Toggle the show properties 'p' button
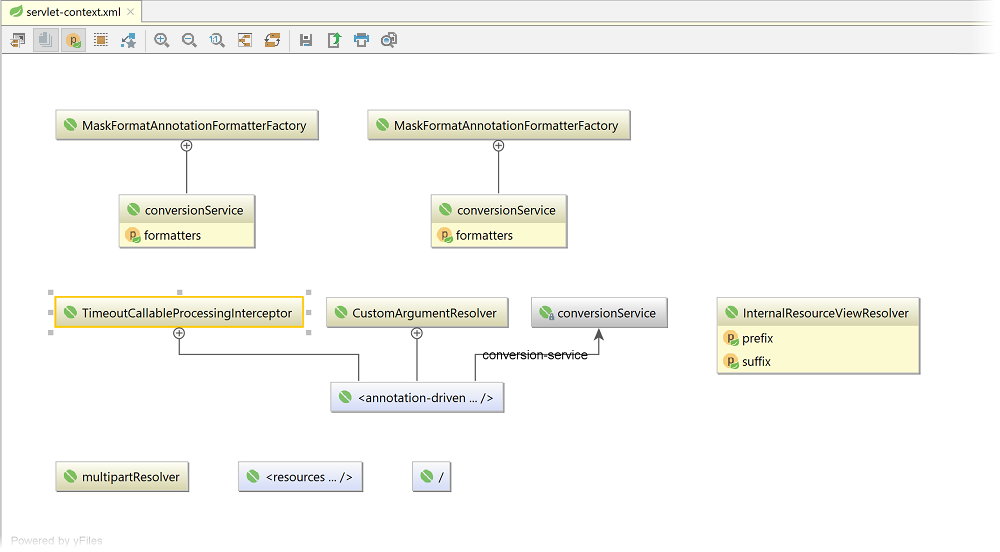This screenshot has width=1000, height=552. click(x=73, y=40)
